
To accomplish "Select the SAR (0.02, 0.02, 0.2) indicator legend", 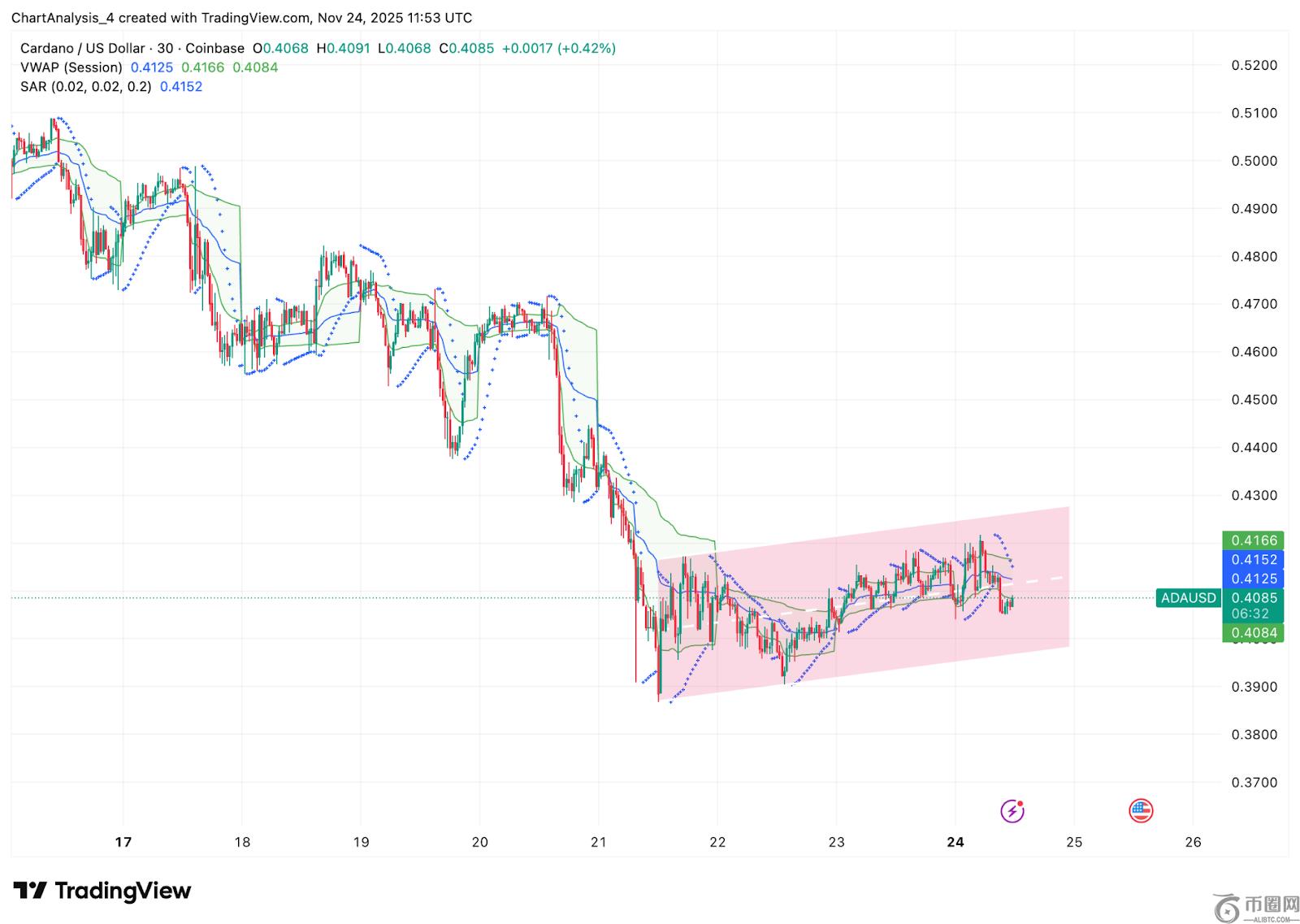I will [86, 87].
